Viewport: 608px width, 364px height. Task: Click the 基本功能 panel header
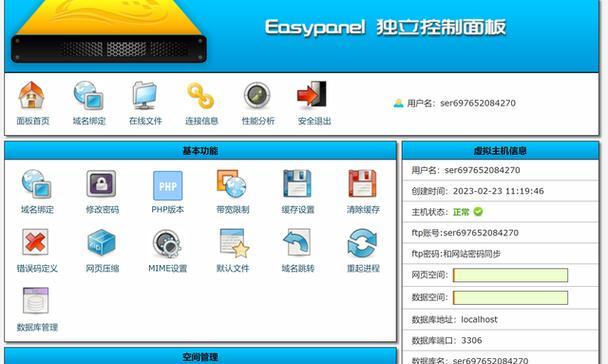(x=200, y=151)
